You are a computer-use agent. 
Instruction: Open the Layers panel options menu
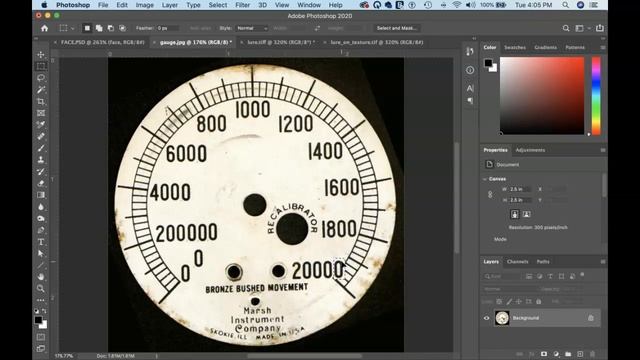tap(602, 262)
